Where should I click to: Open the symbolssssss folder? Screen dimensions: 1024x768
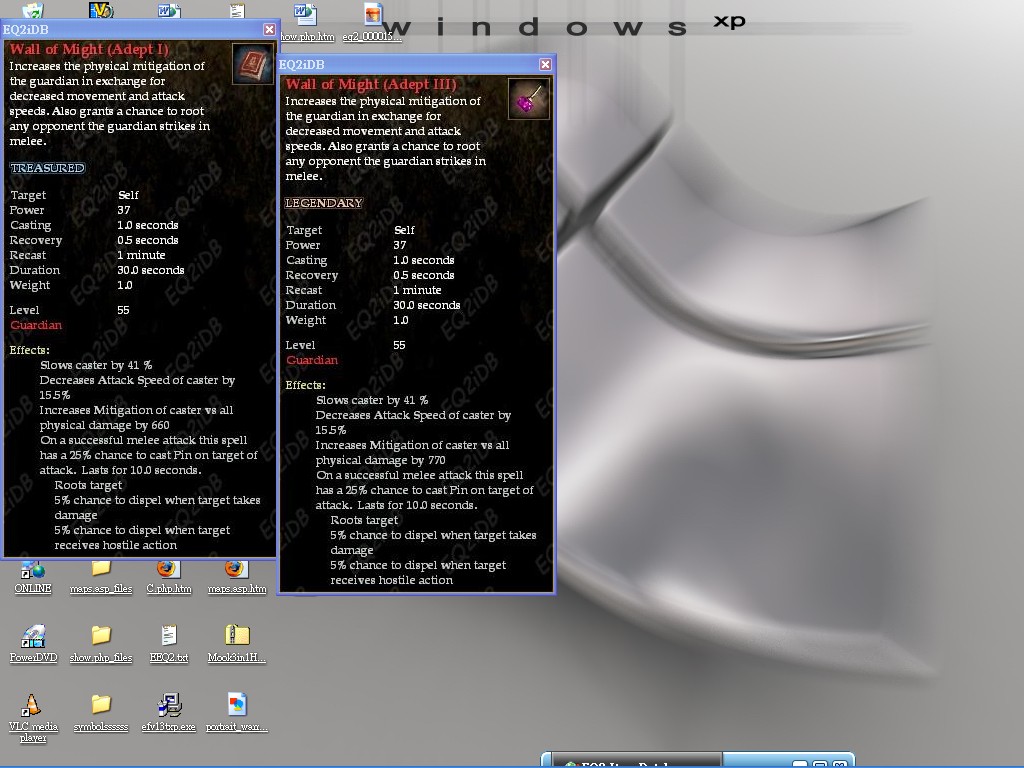(101, 706)
